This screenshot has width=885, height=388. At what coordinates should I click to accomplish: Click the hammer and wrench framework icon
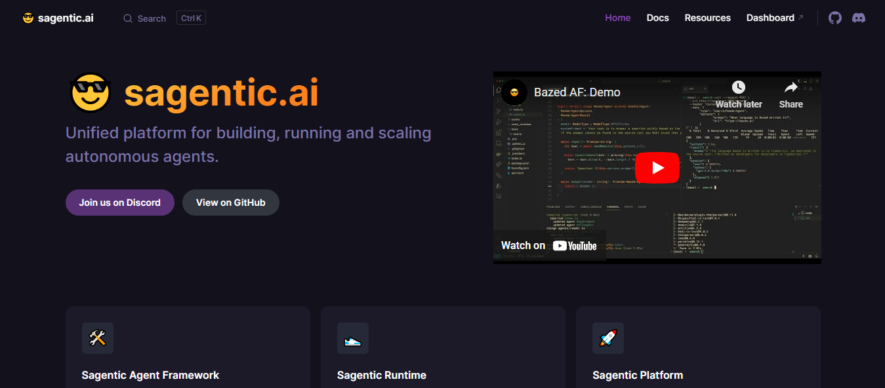(98, 338)
